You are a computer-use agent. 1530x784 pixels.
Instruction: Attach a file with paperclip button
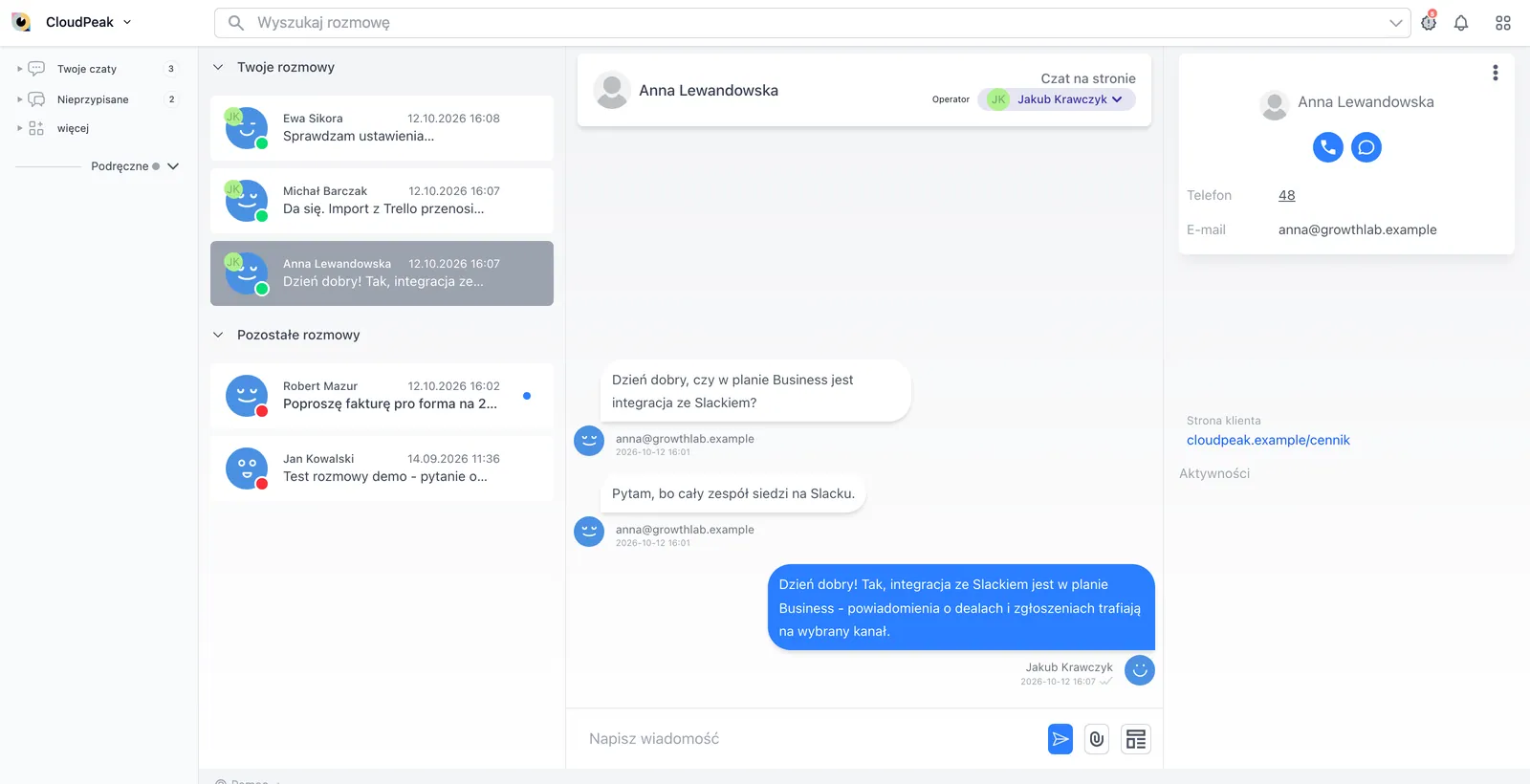(1097, 739)
